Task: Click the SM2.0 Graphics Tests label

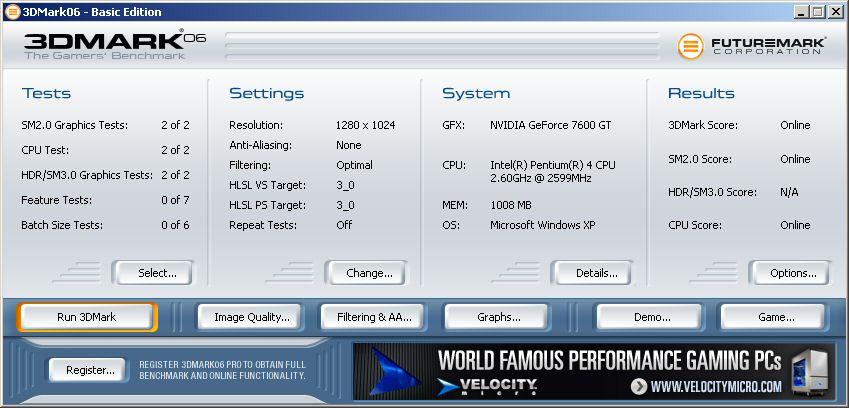Action: click(x=75, y=126)
